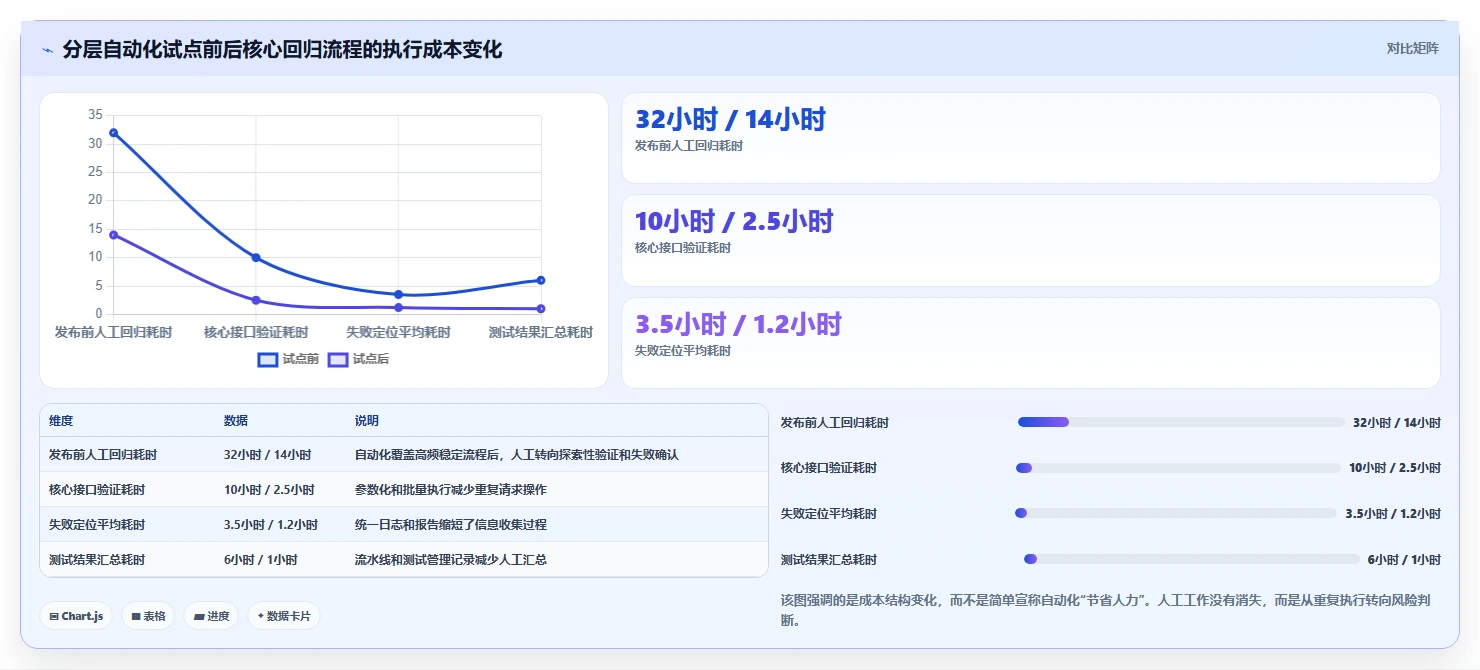Click the title 分层自动化试点前后核心回归流程的执行成本变化
This screenshot has height=670, width=1480.
(282, 49)
